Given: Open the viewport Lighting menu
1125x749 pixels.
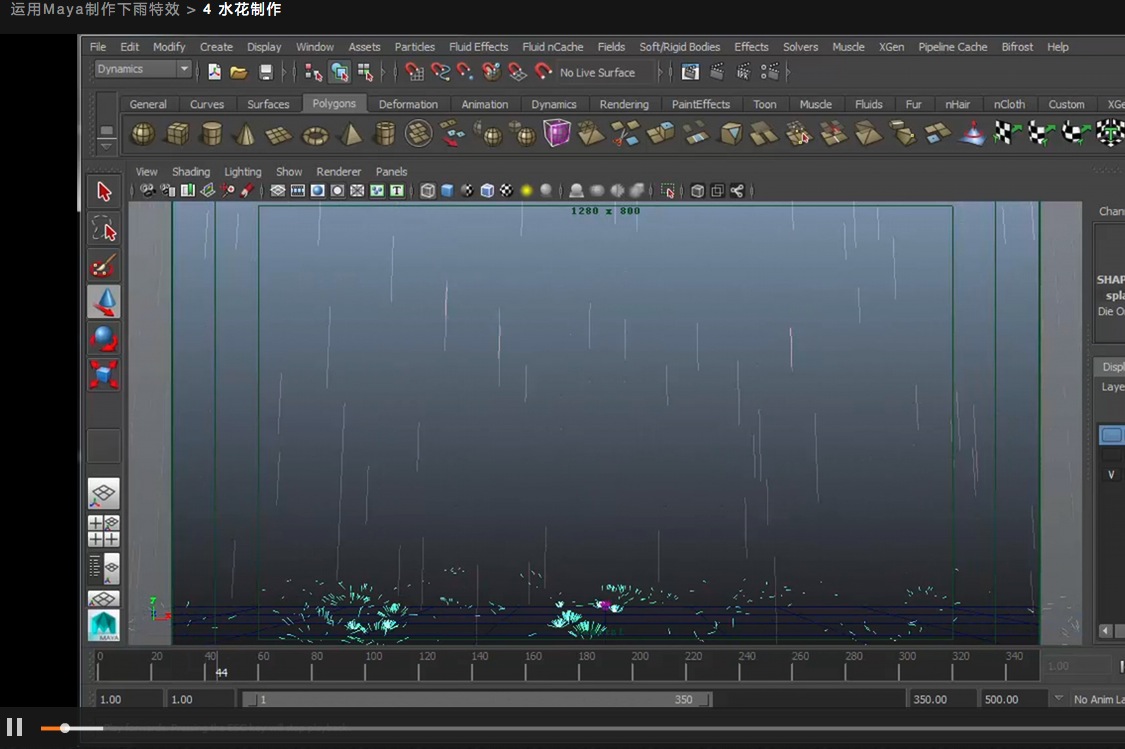Looking at the screenshot, I should tap(243, 171).
